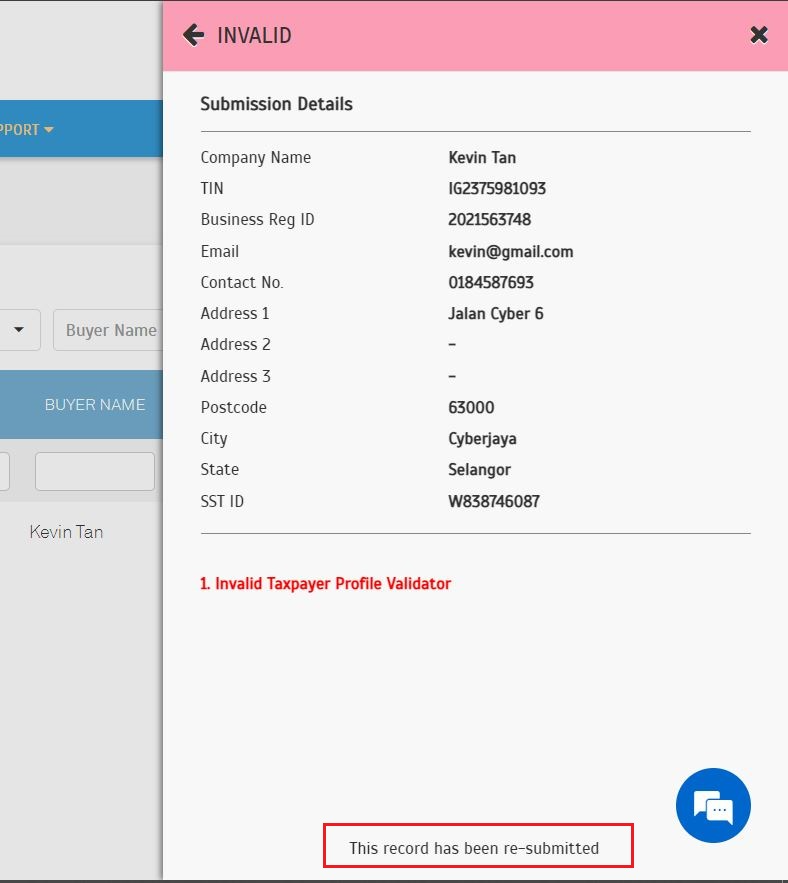
Task: Open the live chat bubble
Action: [x=713, y=806]
